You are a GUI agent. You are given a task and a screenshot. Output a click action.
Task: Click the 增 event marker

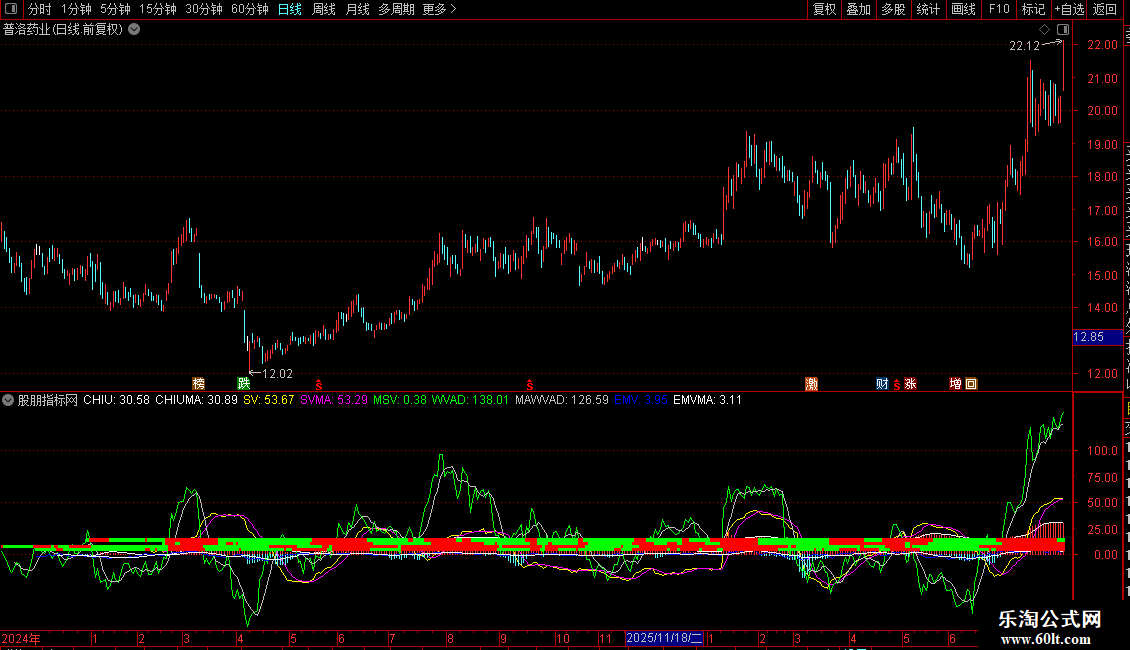pyautogui.click(x=956, y=384)
